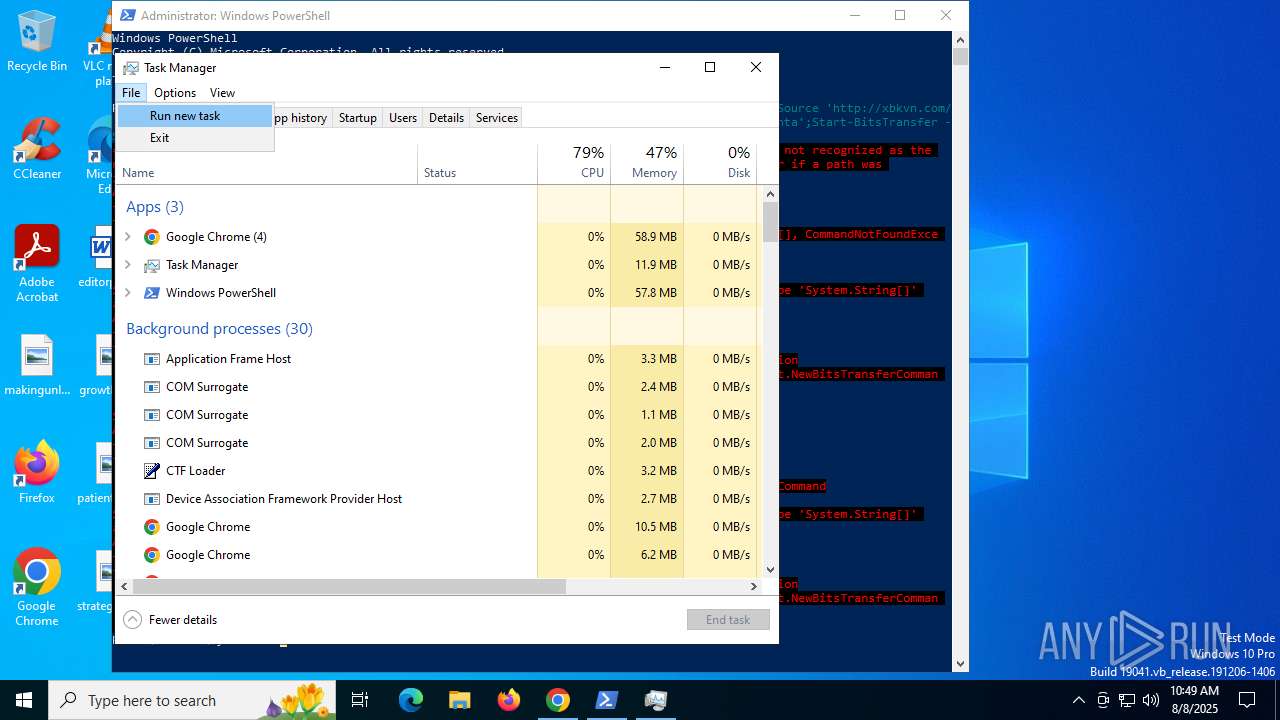
Task: Sort processes by Disk column header
Action: pos(720,164)
